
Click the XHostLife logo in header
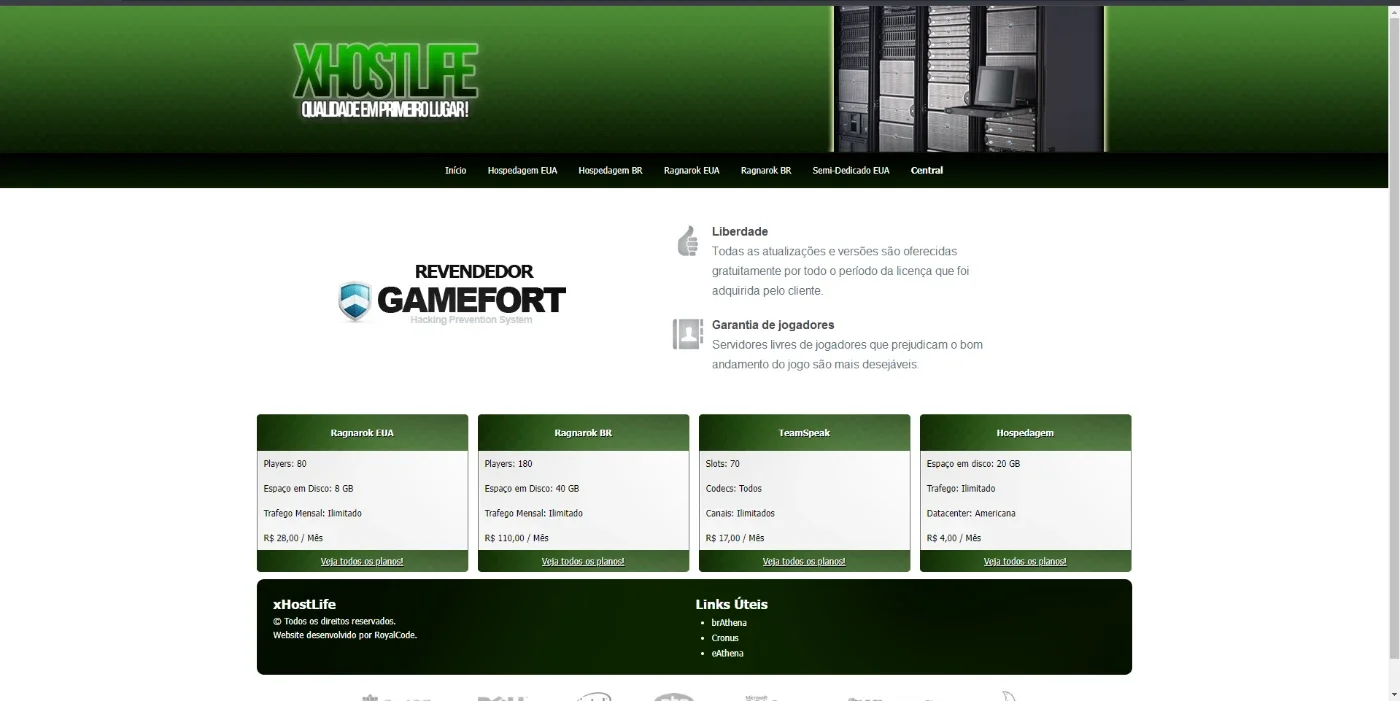tap(385, 80)
